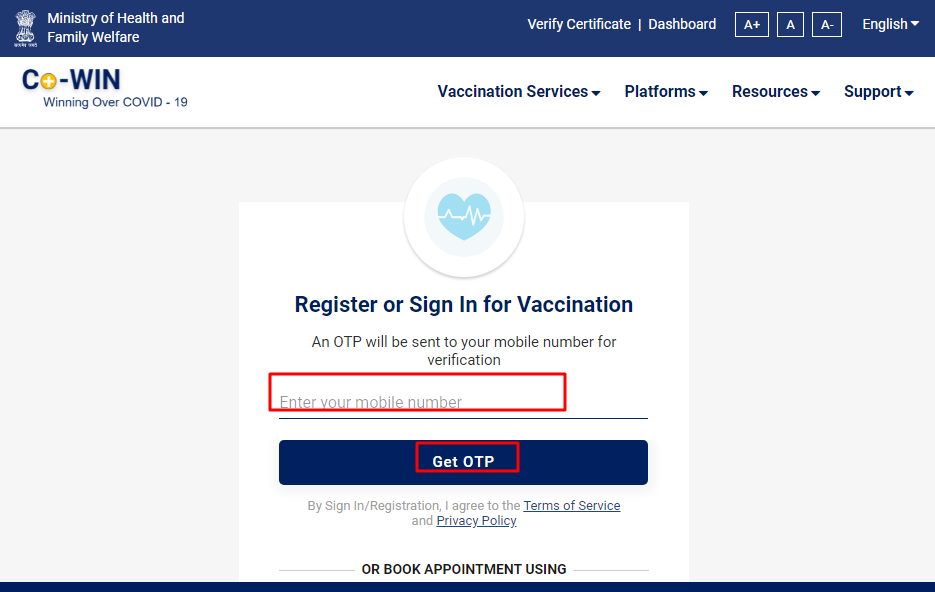
Task: Expand the Vaccination Services menu
Action: click(x=519, y=92)
